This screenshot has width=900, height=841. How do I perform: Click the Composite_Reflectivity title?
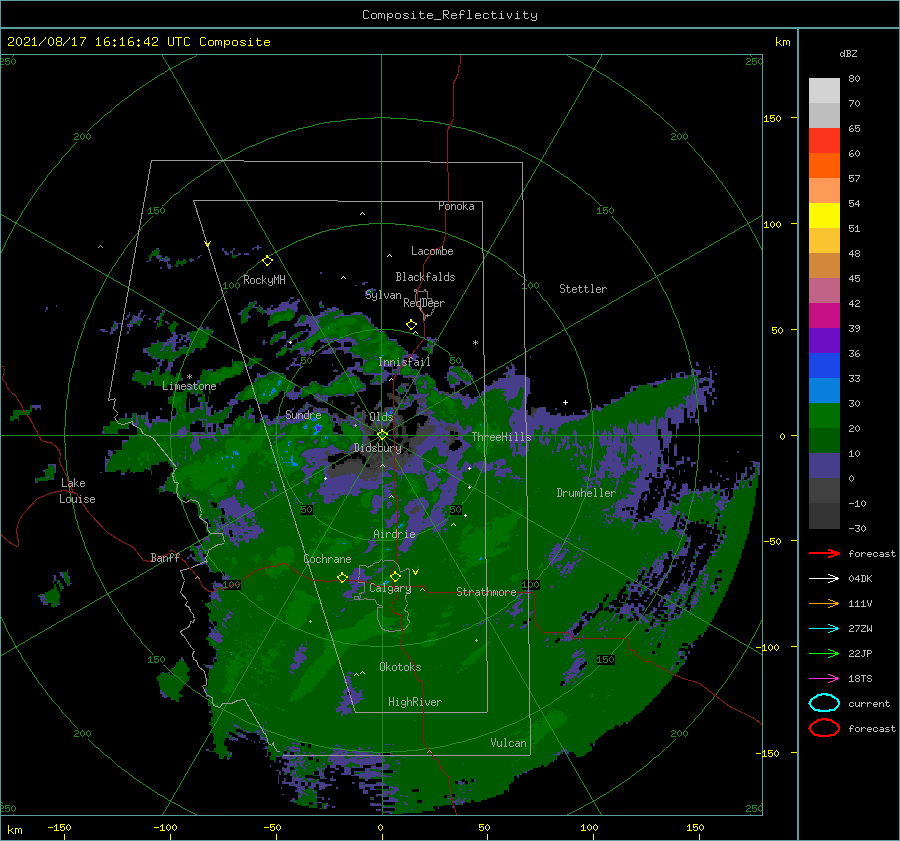[450, 15]
